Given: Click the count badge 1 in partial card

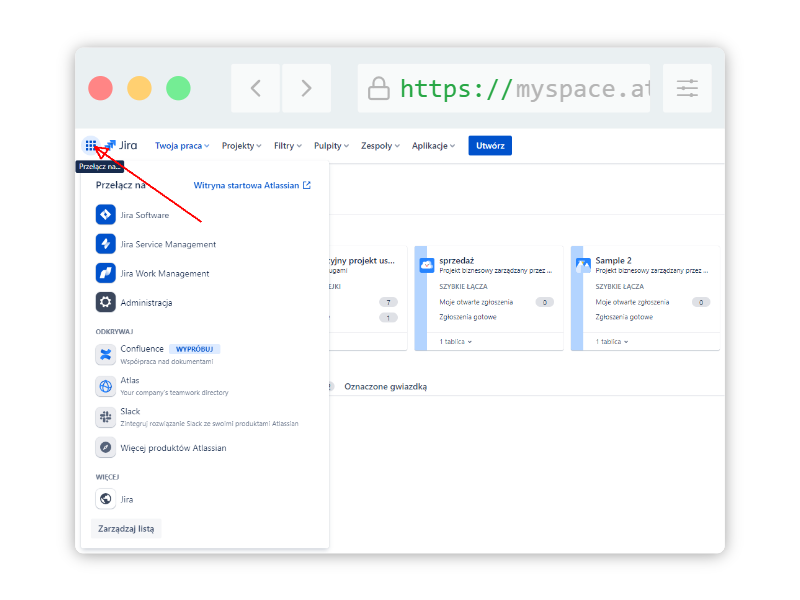Looking at the screenshot, I should 388,318.
